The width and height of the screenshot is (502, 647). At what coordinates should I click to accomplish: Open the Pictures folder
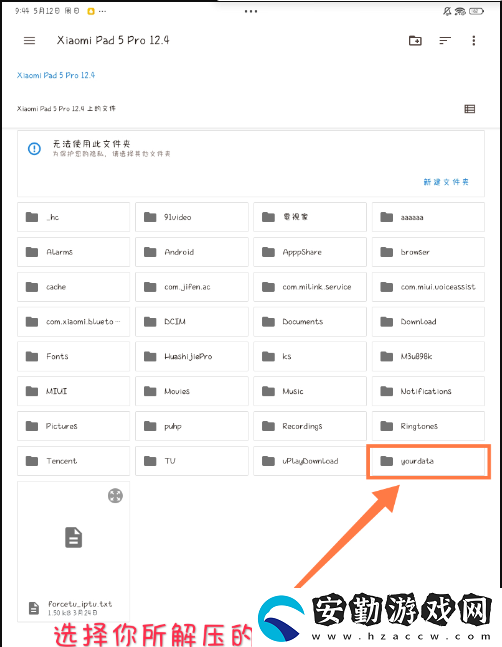point(73,426)
